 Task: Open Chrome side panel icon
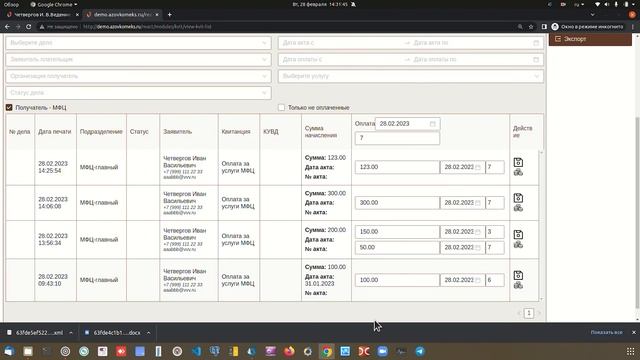pos(544,27)
